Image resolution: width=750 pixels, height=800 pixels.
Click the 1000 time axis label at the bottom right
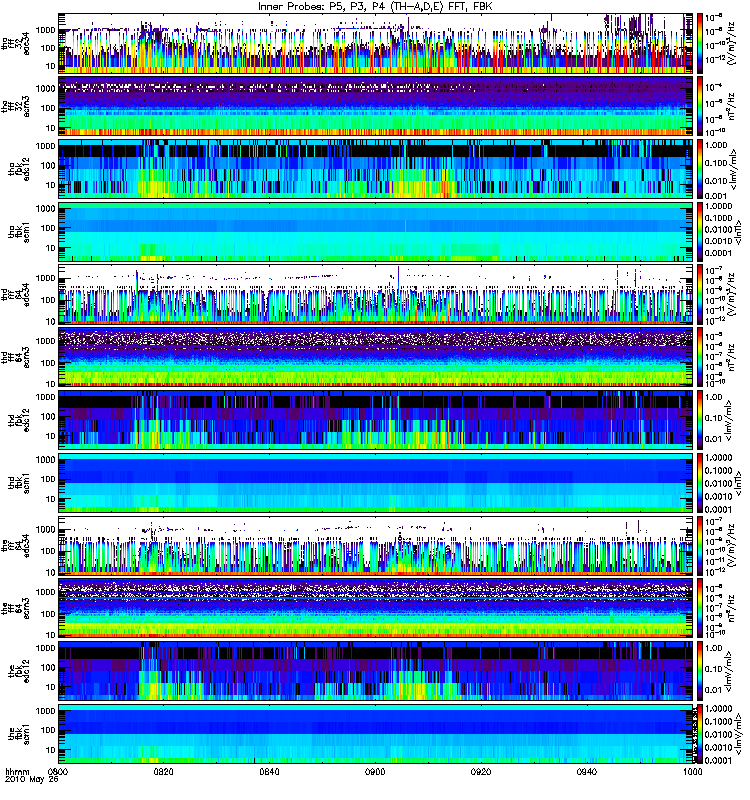tap(692, 771)
